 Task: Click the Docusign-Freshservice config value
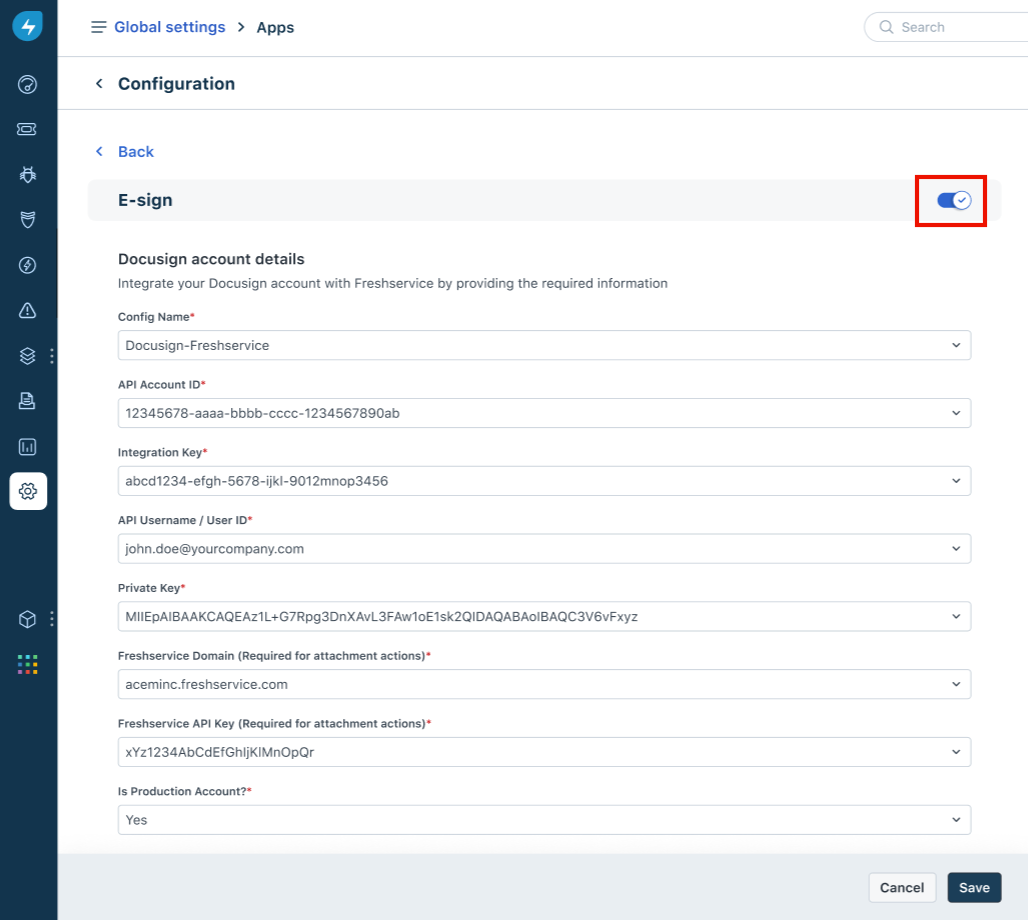pyautogui.click(x=197, y=346)
